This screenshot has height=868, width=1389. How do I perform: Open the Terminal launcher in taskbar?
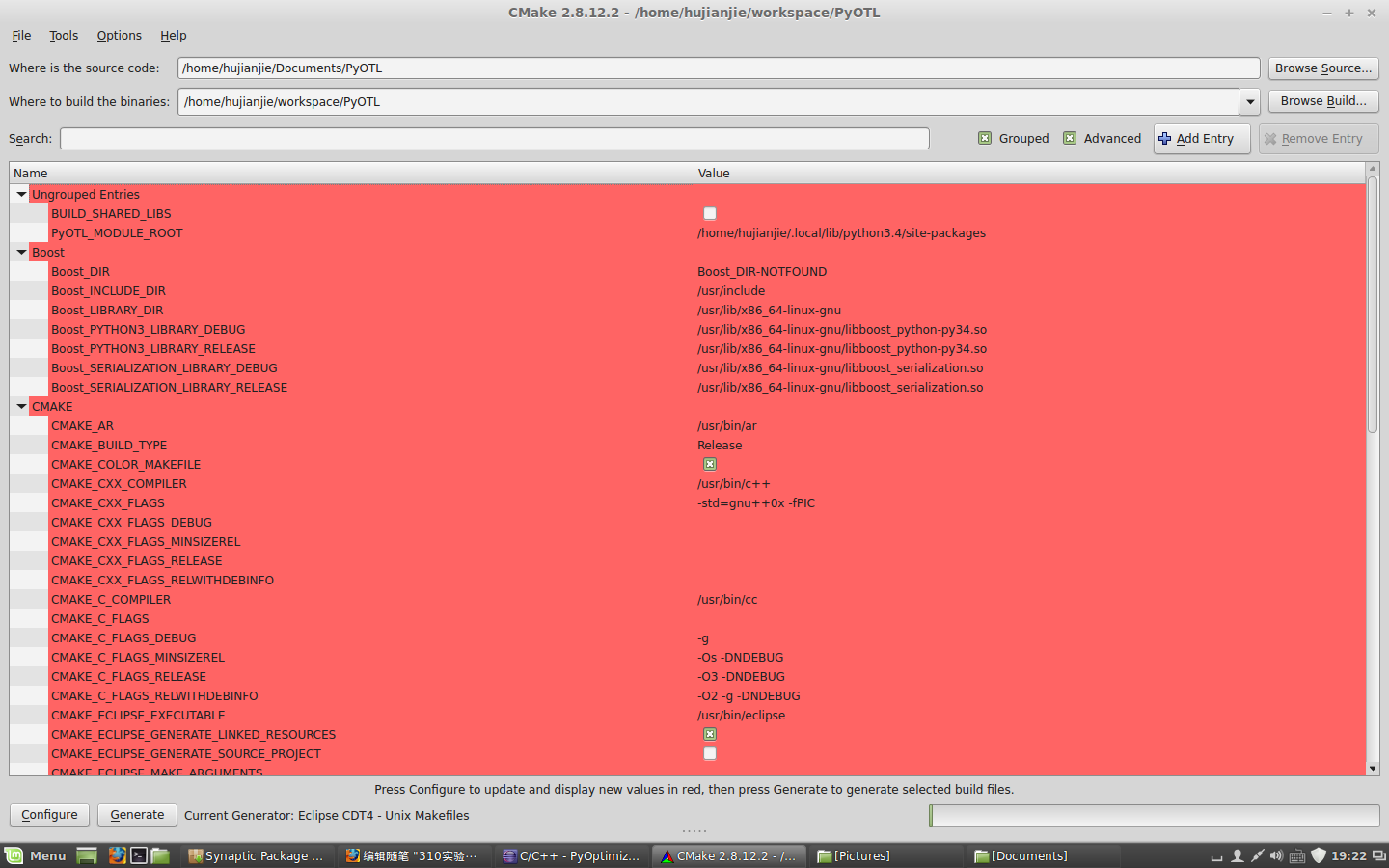click(x=139, y=855)
